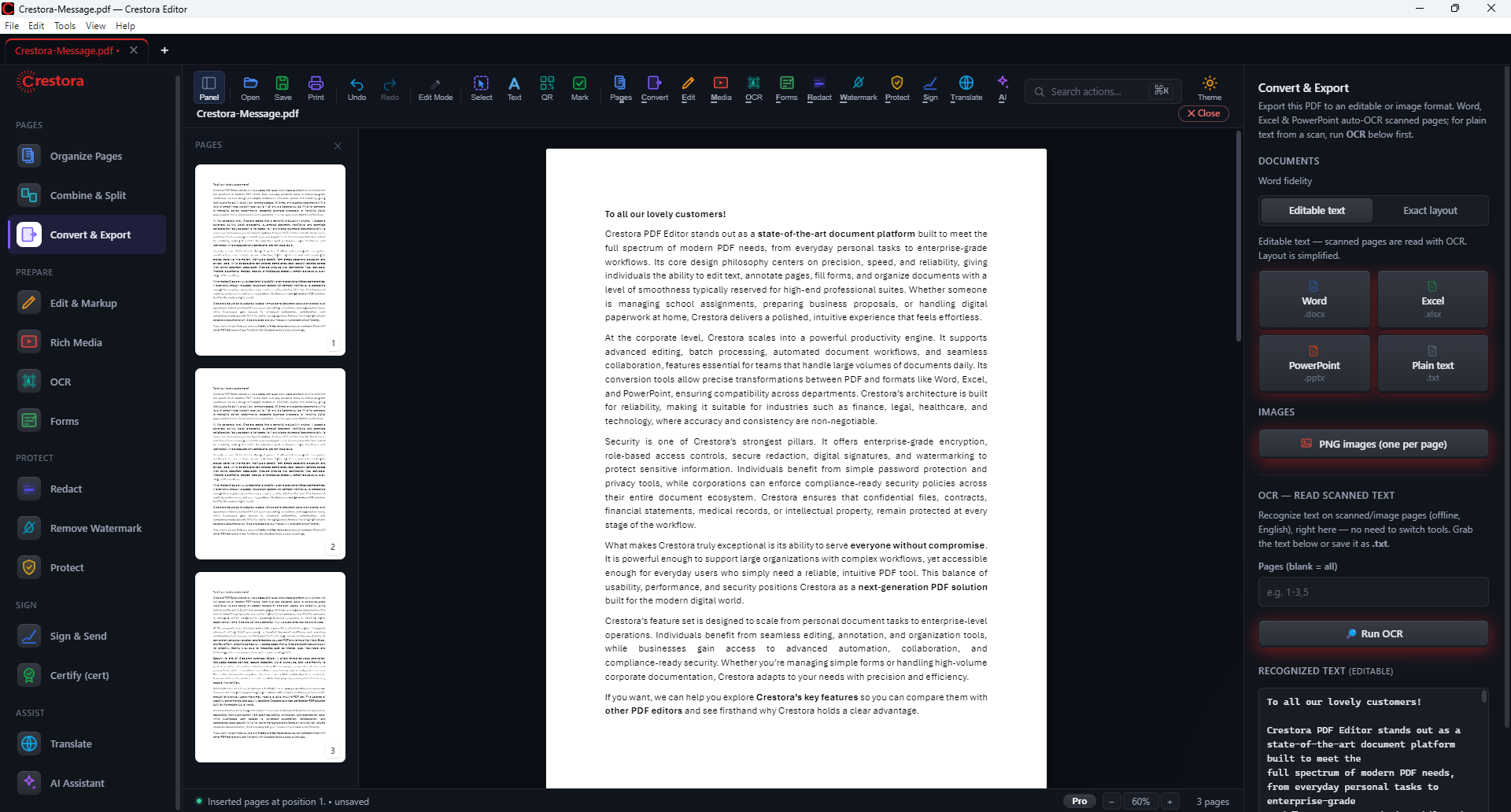1511x812 pixels.
Task: Click the Sign toolbar icon
Action: 930,88
